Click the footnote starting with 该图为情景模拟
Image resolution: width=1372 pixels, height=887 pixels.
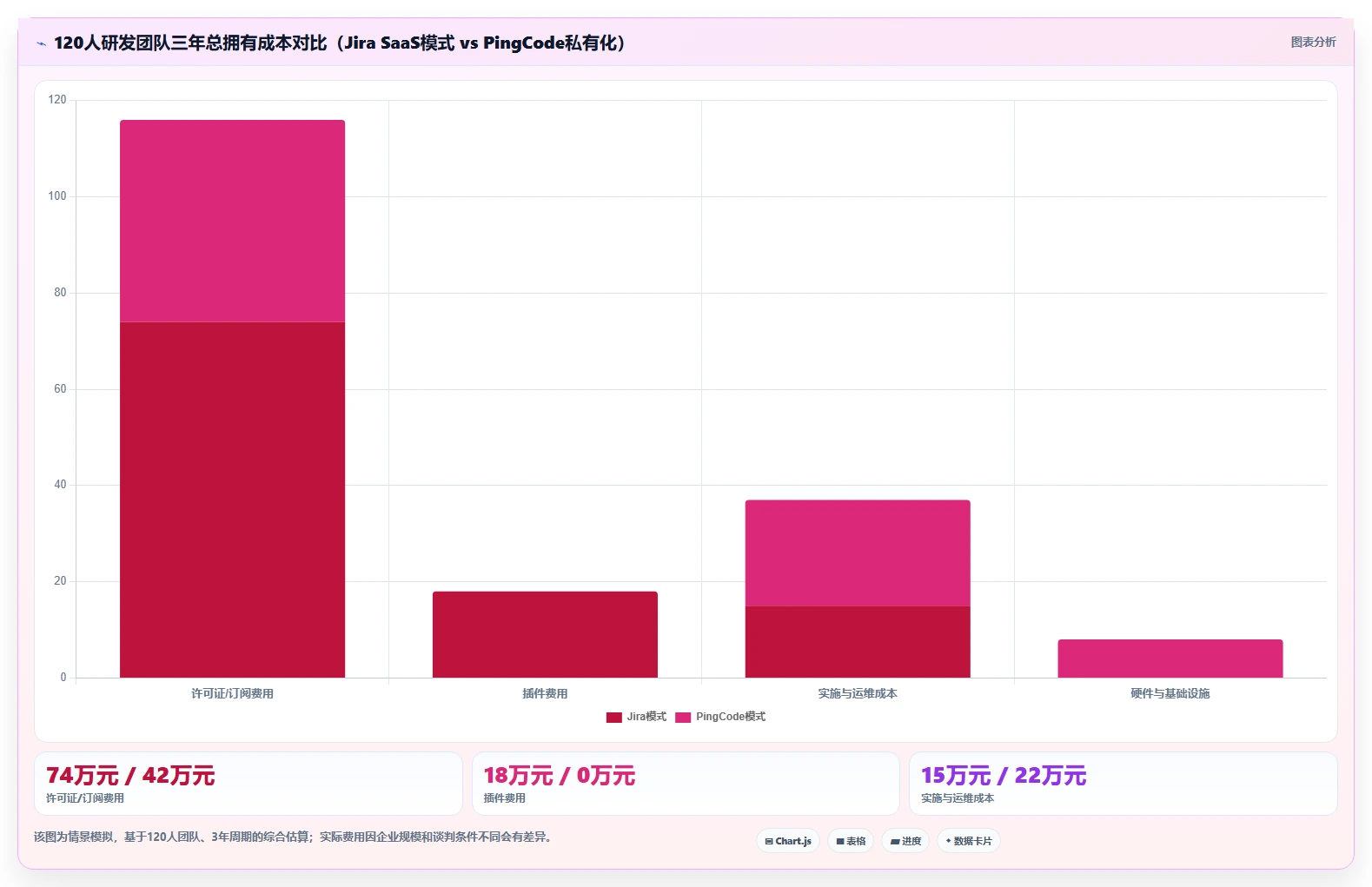[x=293, y=837]
